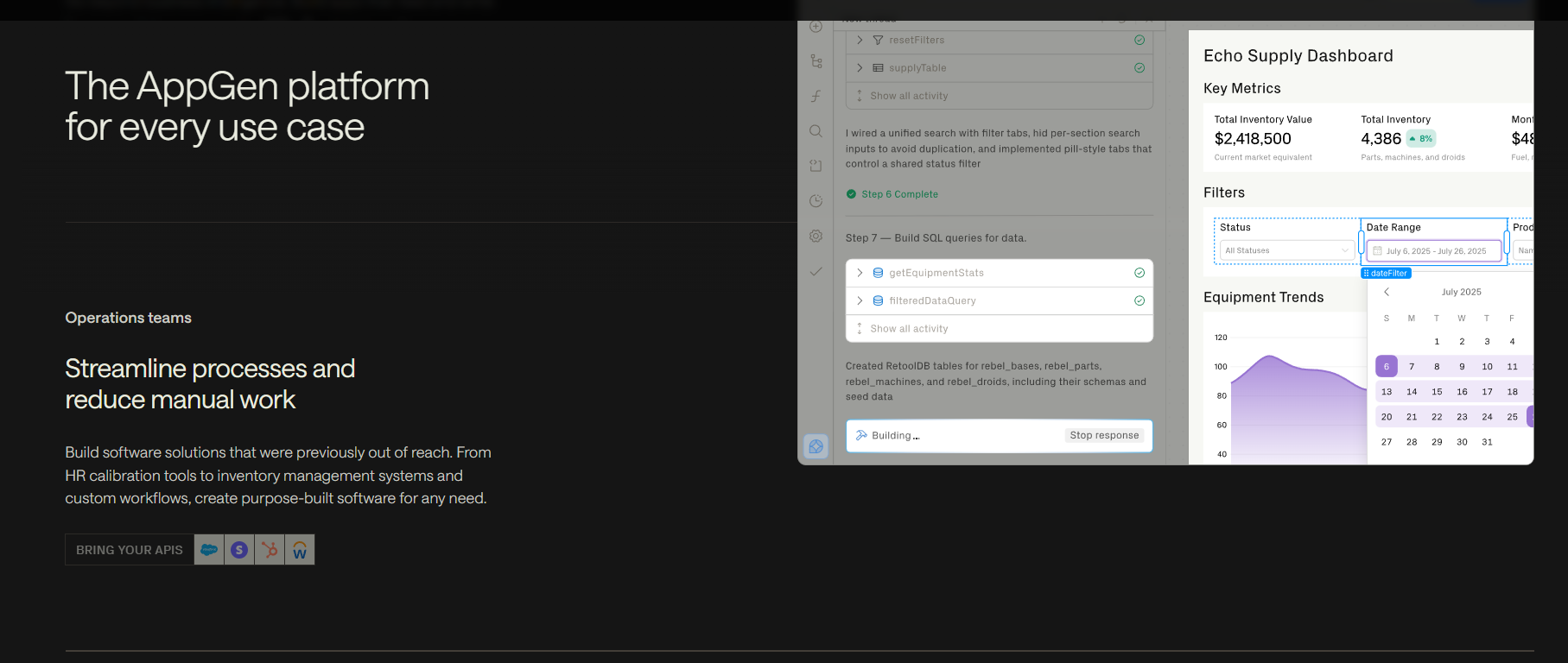This screenshot has width=1568, height=663.
Task: Show all activity under Step 7
Action: coord(909,329)
